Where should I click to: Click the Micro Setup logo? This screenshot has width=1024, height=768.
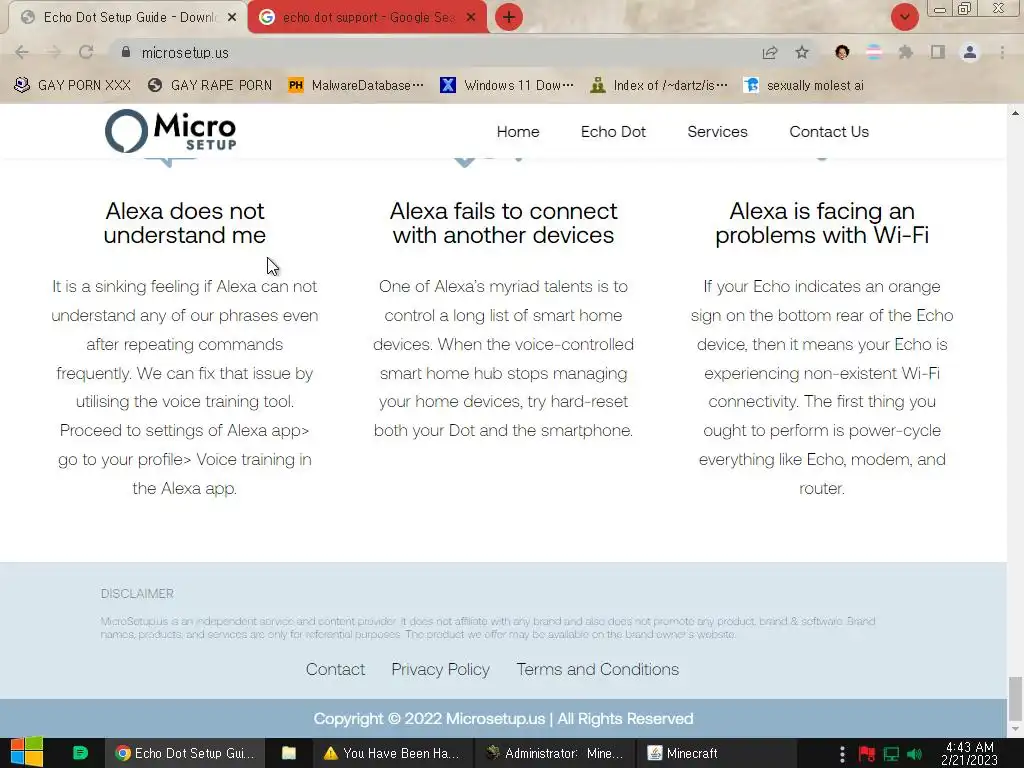[170, 131]
